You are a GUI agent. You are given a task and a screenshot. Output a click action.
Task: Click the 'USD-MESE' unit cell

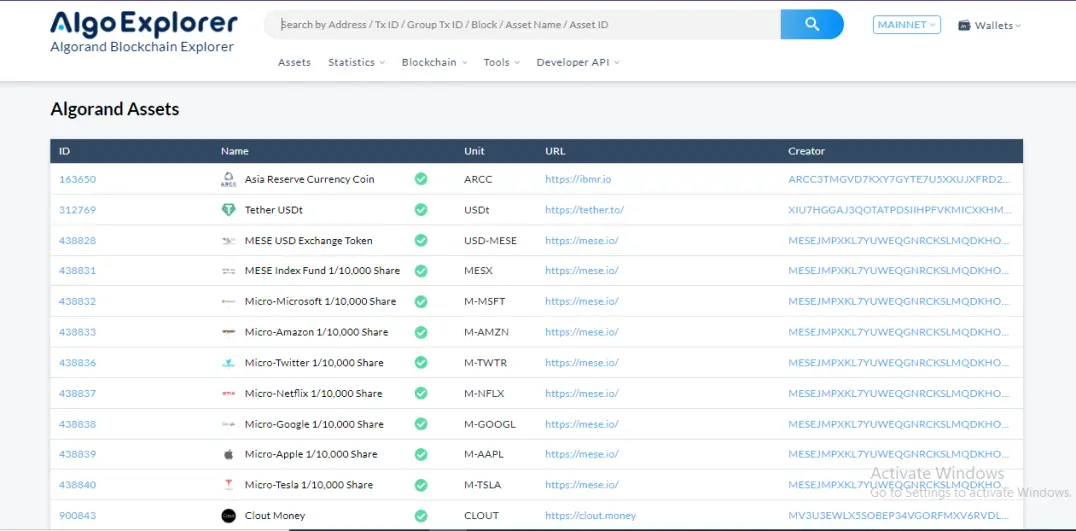point(491,241)
